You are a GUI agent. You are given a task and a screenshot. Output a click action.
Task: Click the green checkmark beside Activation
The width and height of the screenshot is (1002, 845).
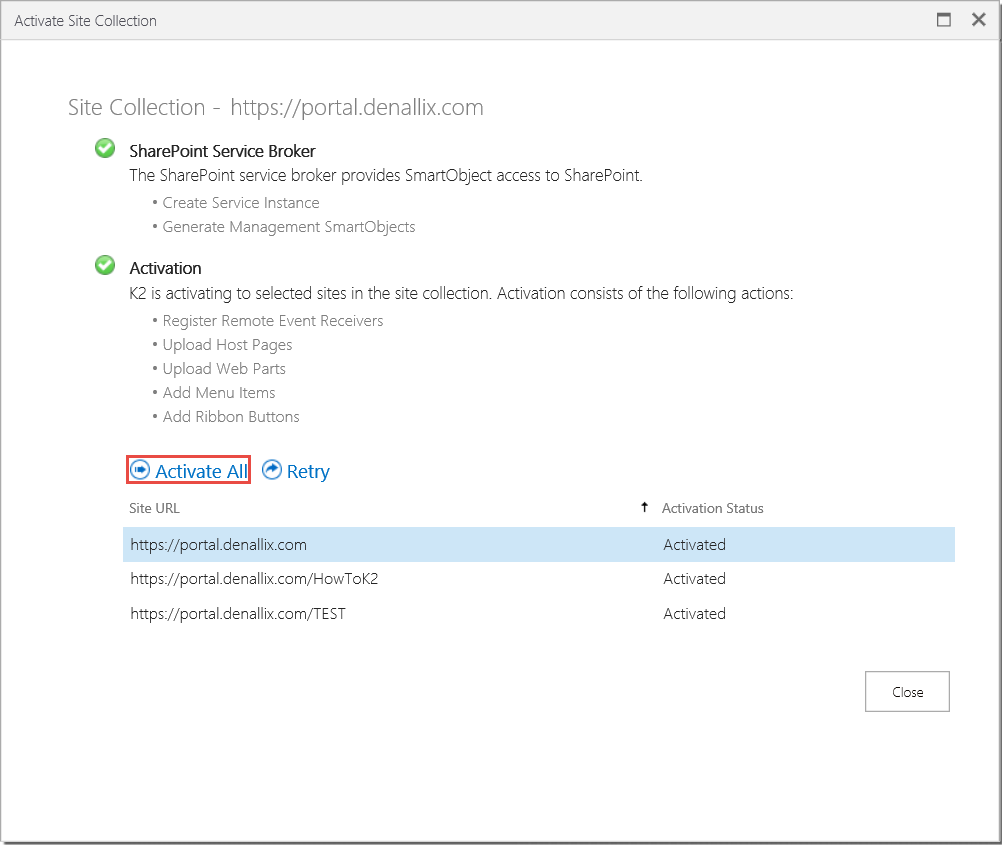(x=104, y=266)
